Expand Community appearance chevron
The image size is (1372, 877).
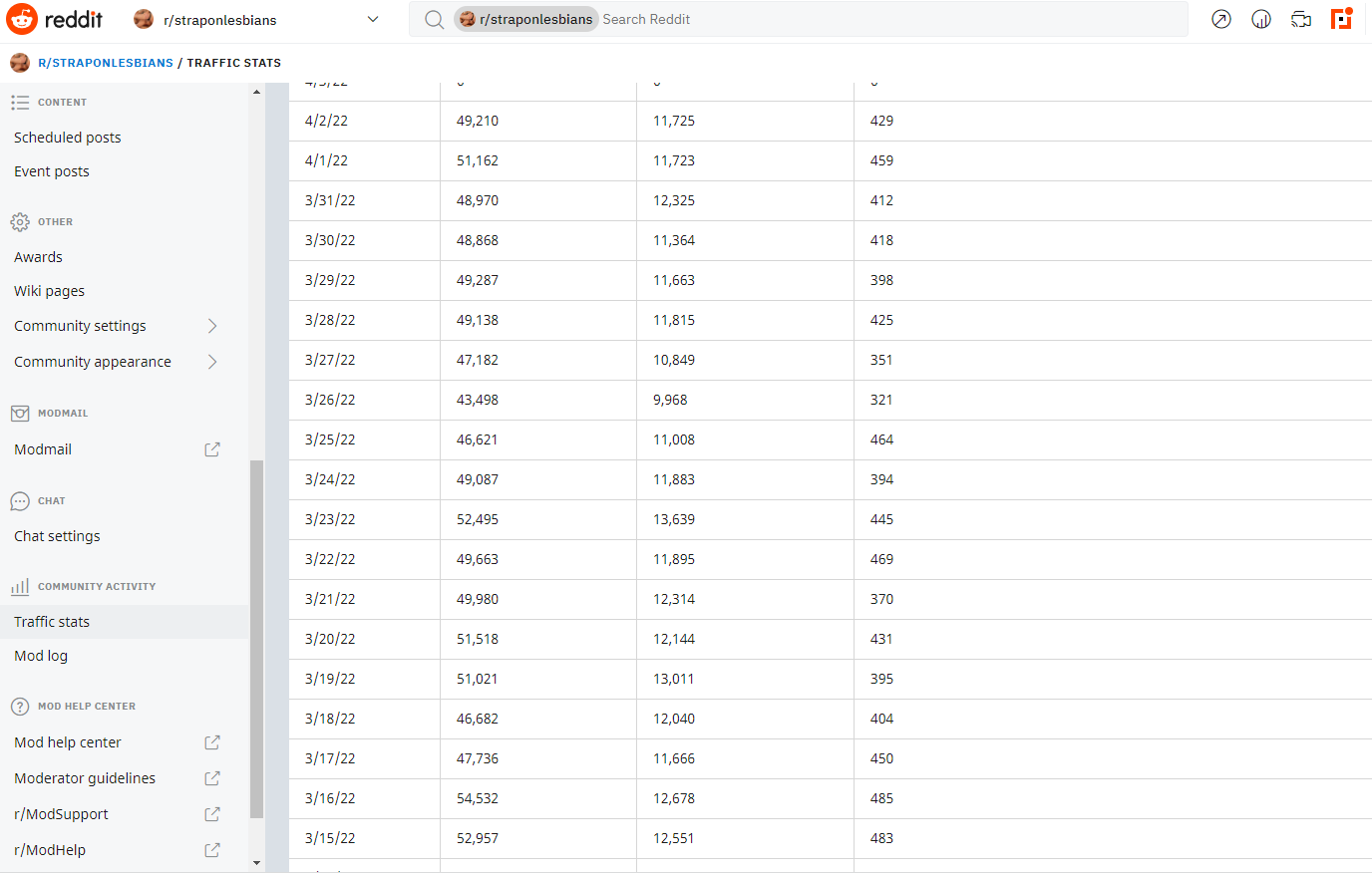212,362
